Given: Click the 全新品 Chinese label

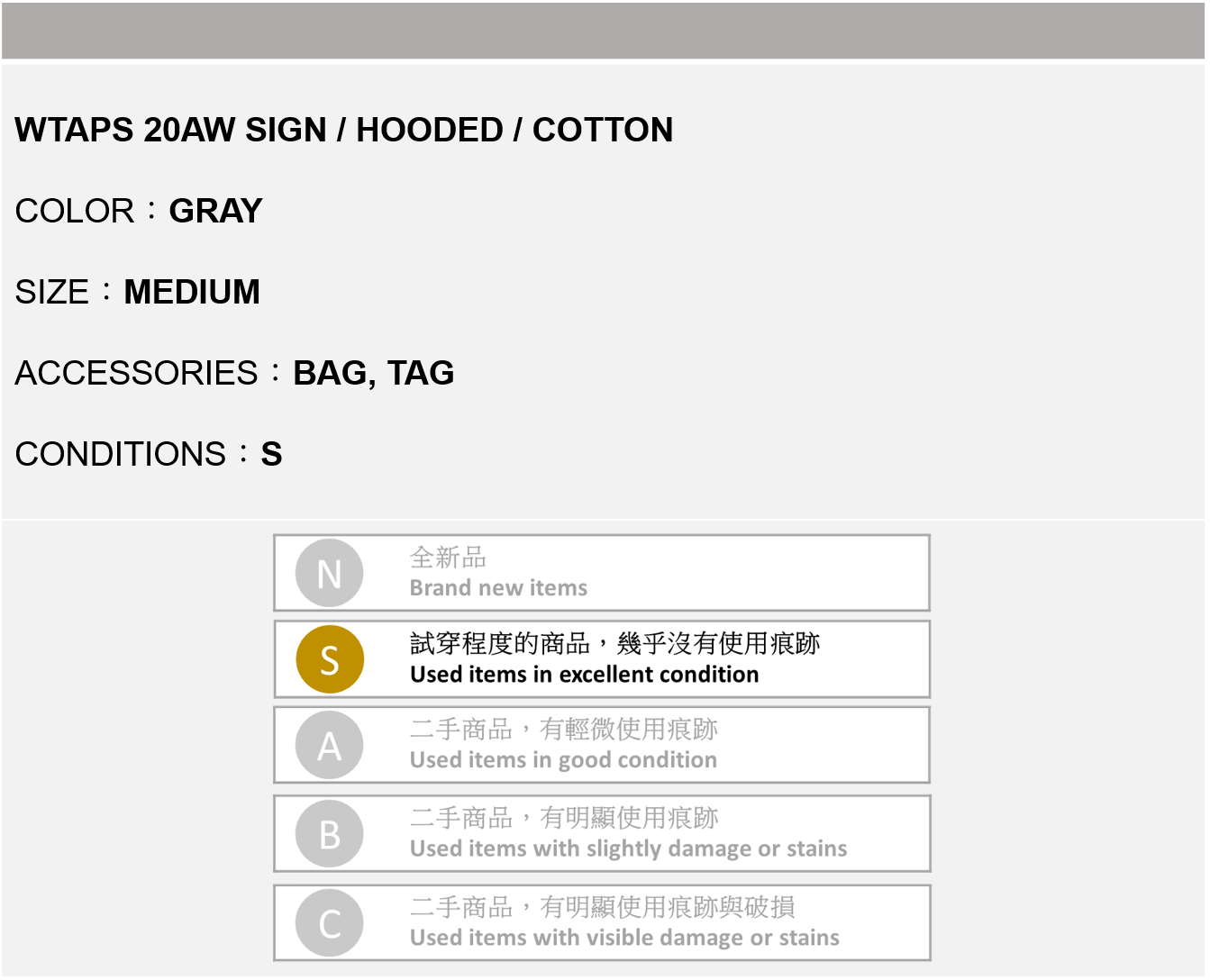Looking at the screenshot, I should [448, 558].
